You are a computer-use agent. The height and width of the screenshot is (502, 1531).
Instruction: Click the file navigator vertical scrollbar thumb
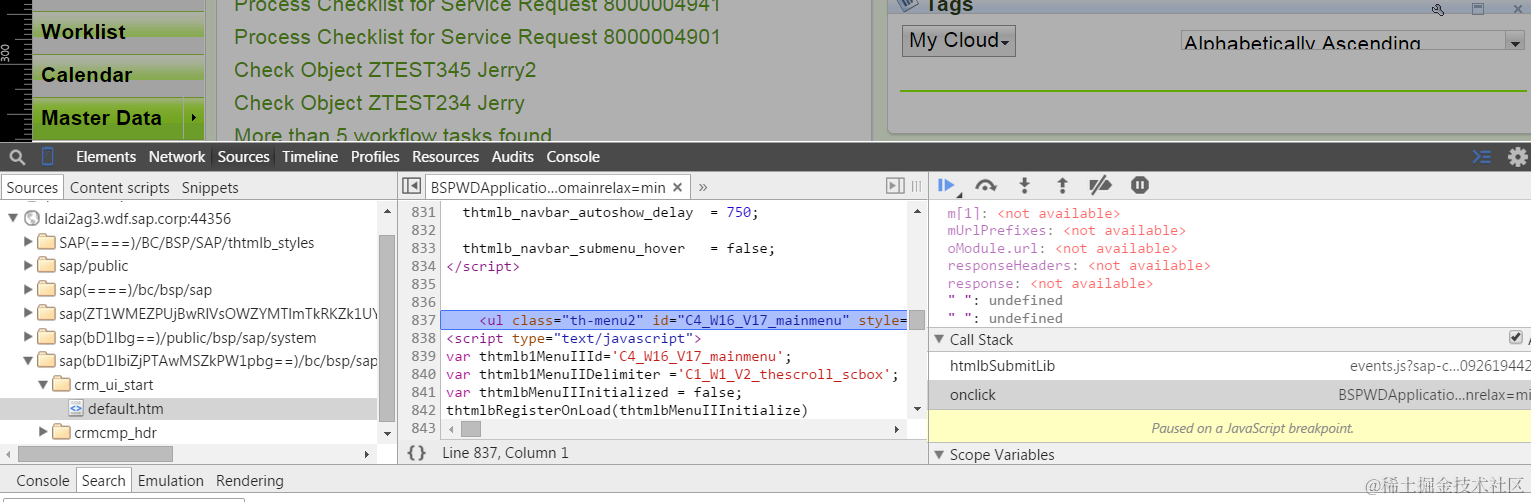[x=387, y=328]
